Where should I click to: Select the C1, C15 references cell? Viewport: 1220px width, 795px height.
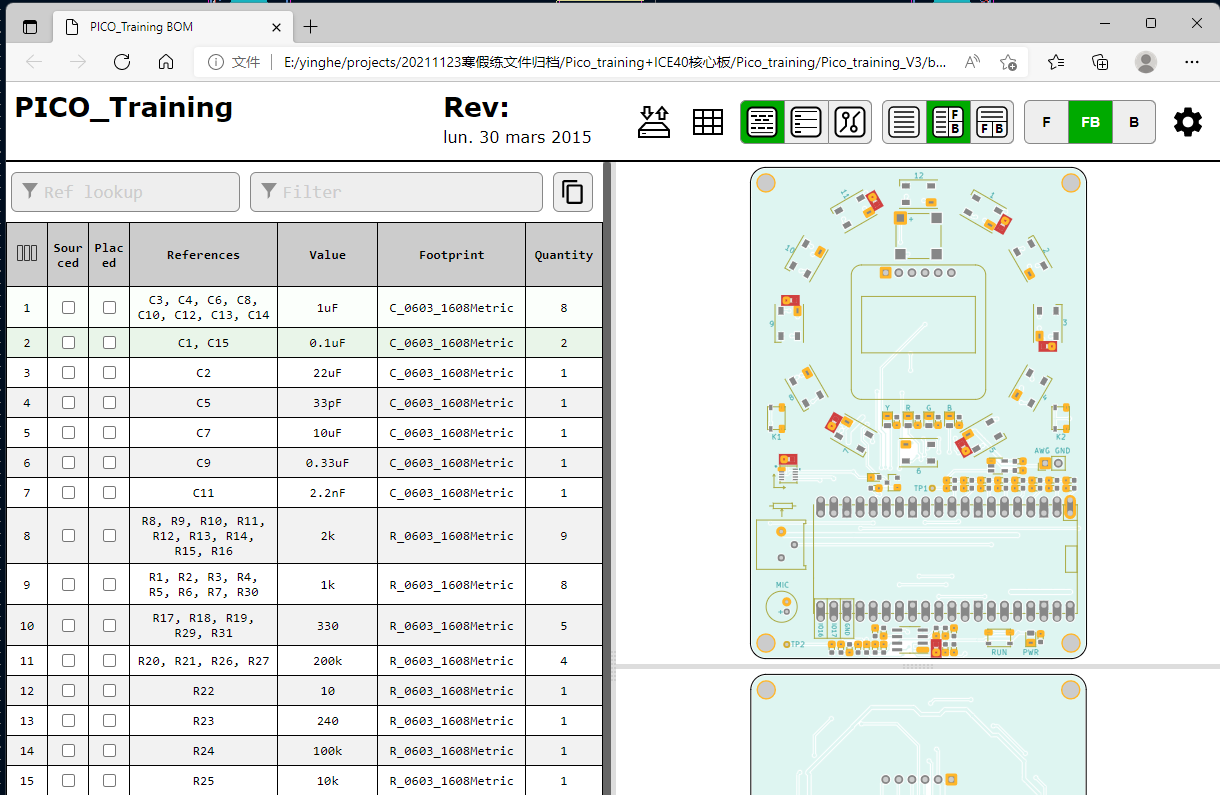pos(203,342)
